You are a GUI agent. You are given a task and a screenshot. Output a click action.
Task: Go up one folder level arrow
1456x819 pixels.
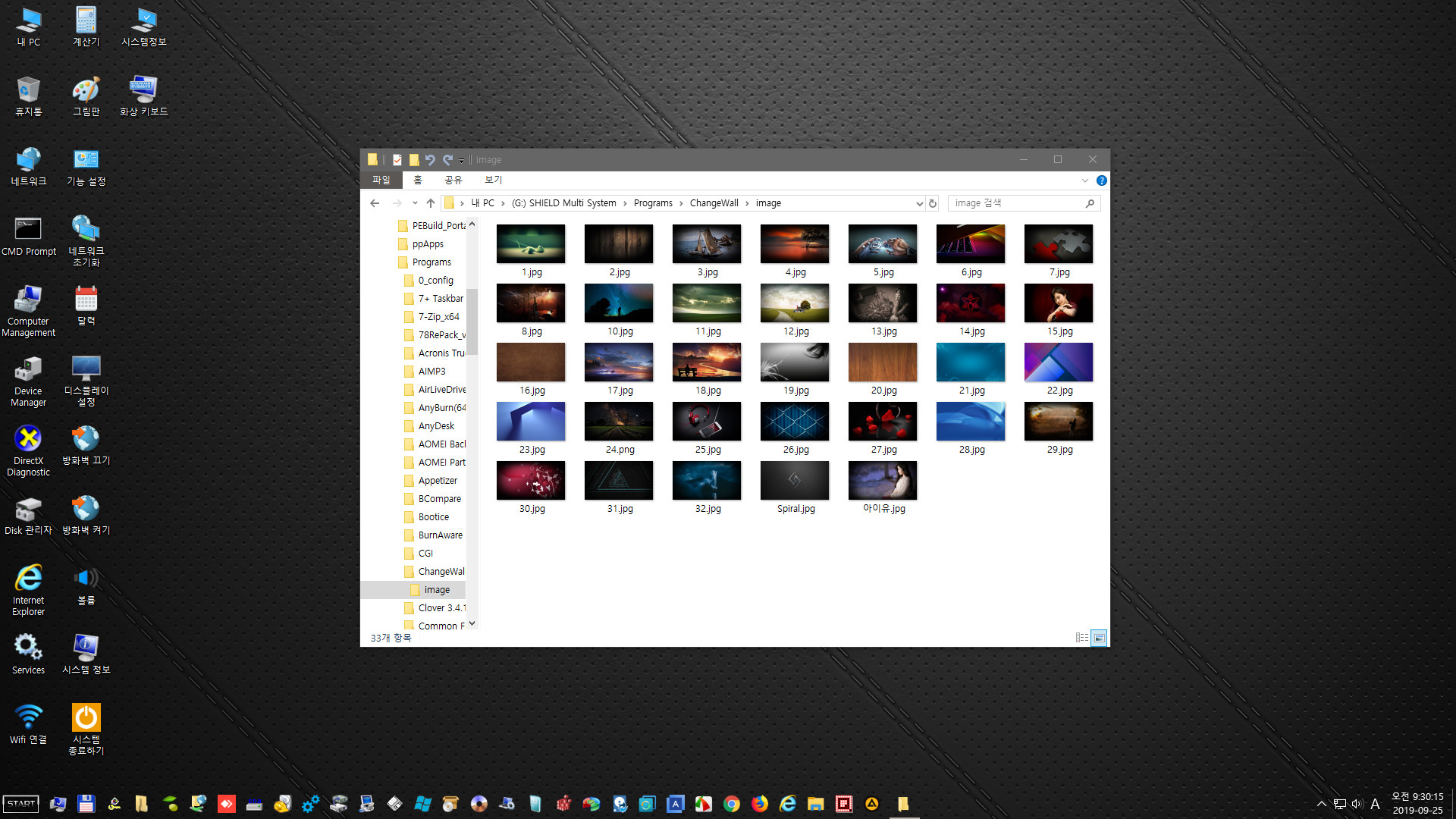tap(431, 203)
